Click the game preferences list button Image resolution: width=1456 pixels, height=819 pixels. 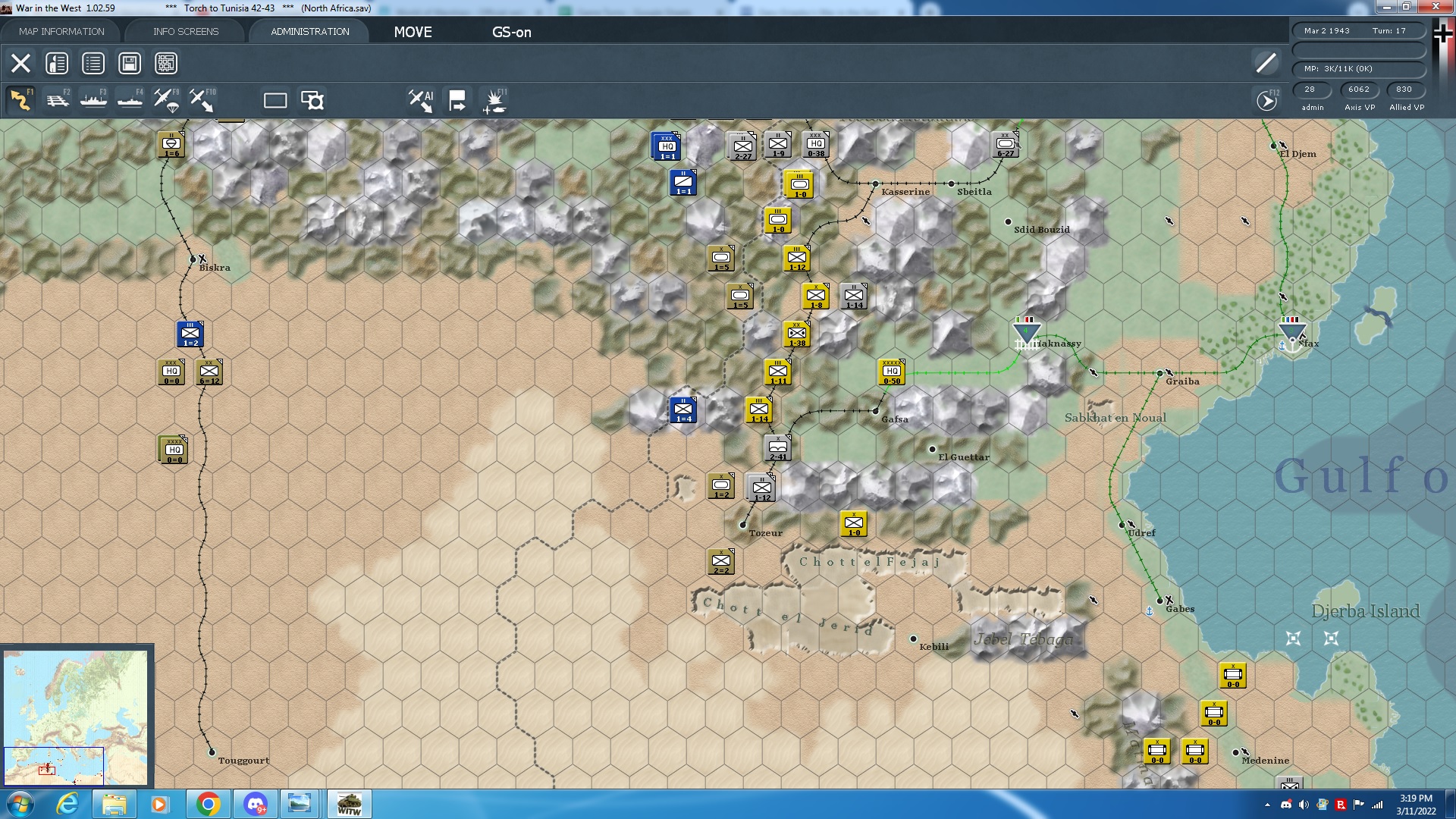[93, 63]
